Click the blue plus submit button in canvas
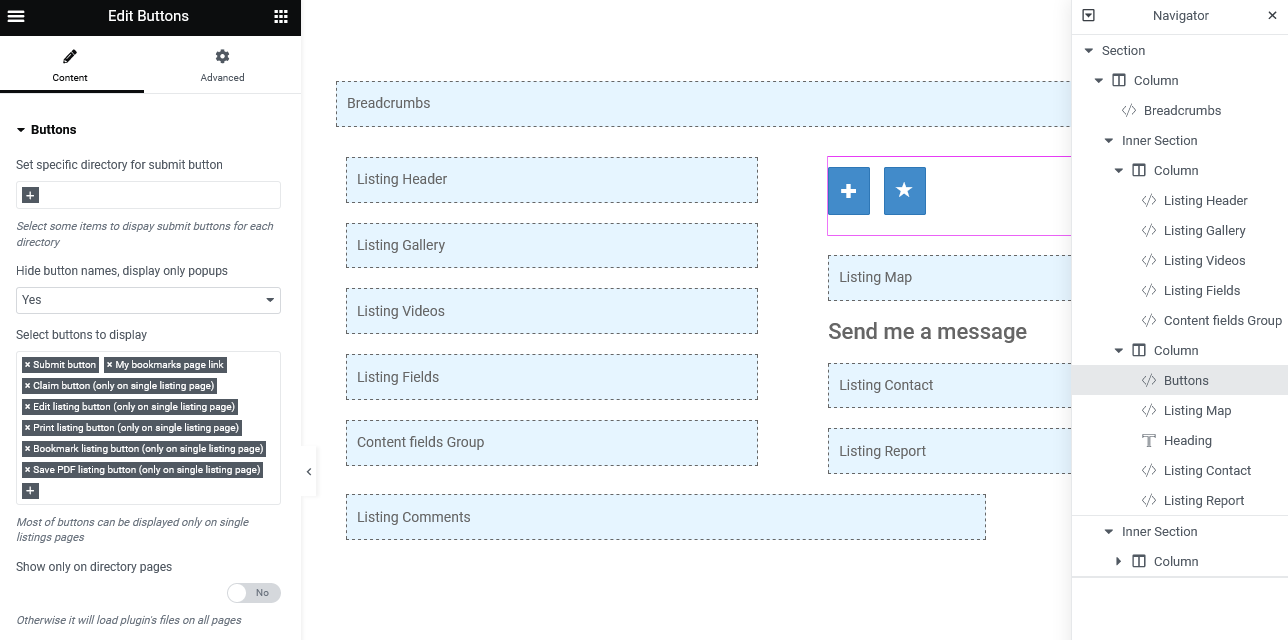Screen dimensions: 1288x640 (848, 191)
